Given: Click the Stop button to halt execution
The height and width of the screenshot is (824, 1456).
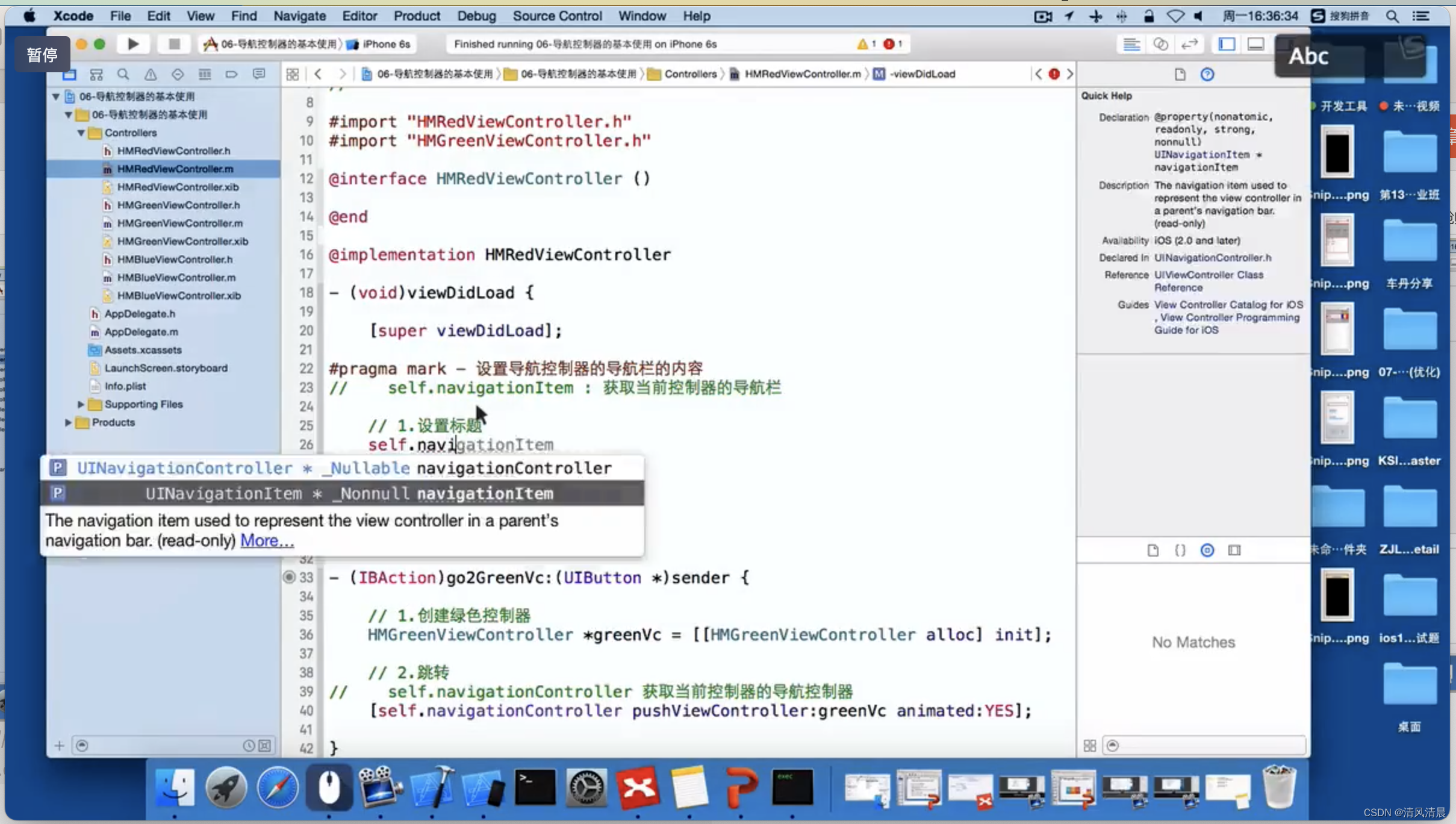Looking at the screenshot, I should 172,44.
